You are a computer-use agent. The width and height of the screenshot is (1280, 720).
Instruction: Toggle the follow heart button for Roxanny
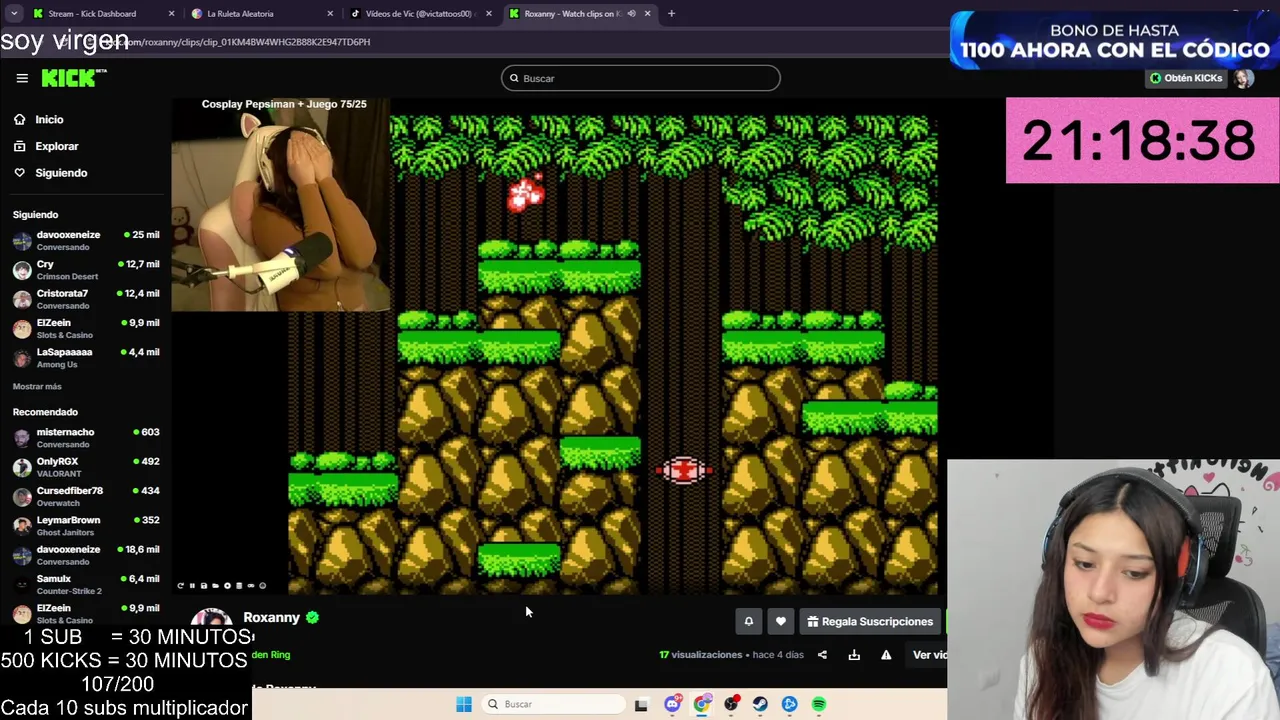781,621
